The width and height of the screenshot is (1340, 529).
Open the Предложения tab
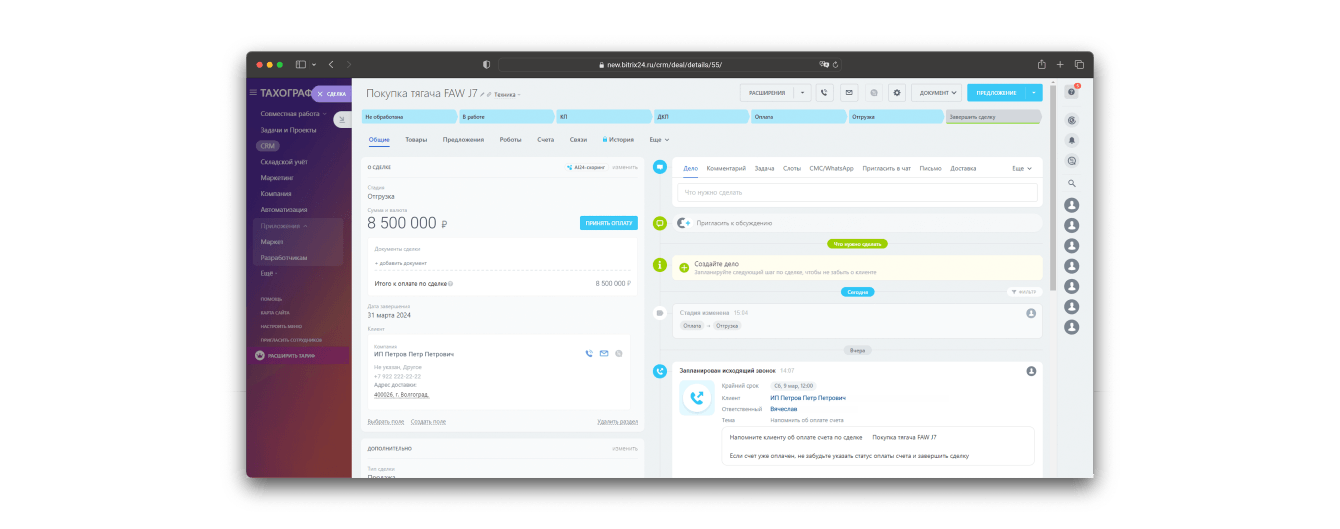pyautogui.click(x=463, y=140)
